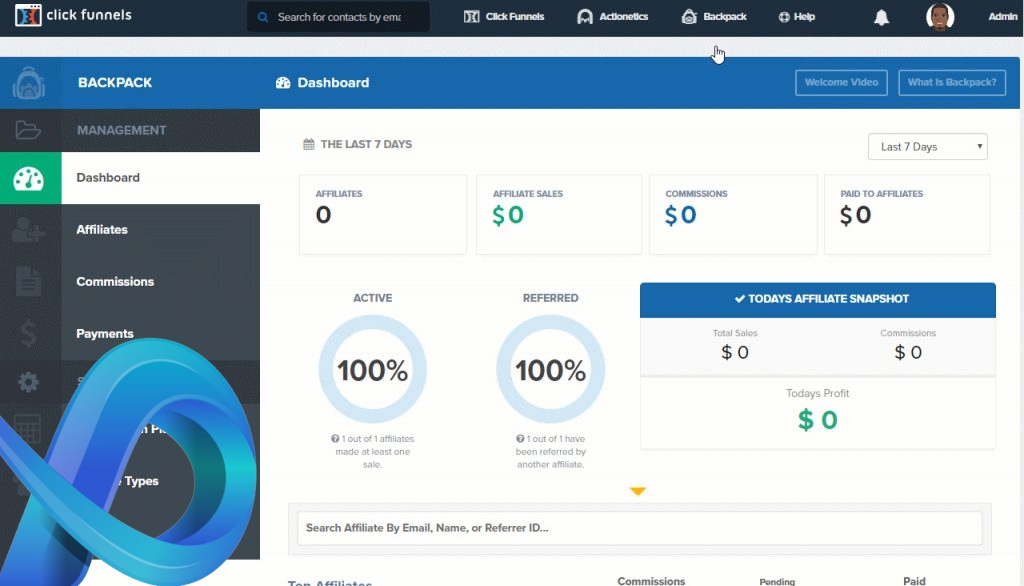Viewport: 1024px width, 586px height.
Task: Click the Active 100% donut chart
Action: pos(372,370)
